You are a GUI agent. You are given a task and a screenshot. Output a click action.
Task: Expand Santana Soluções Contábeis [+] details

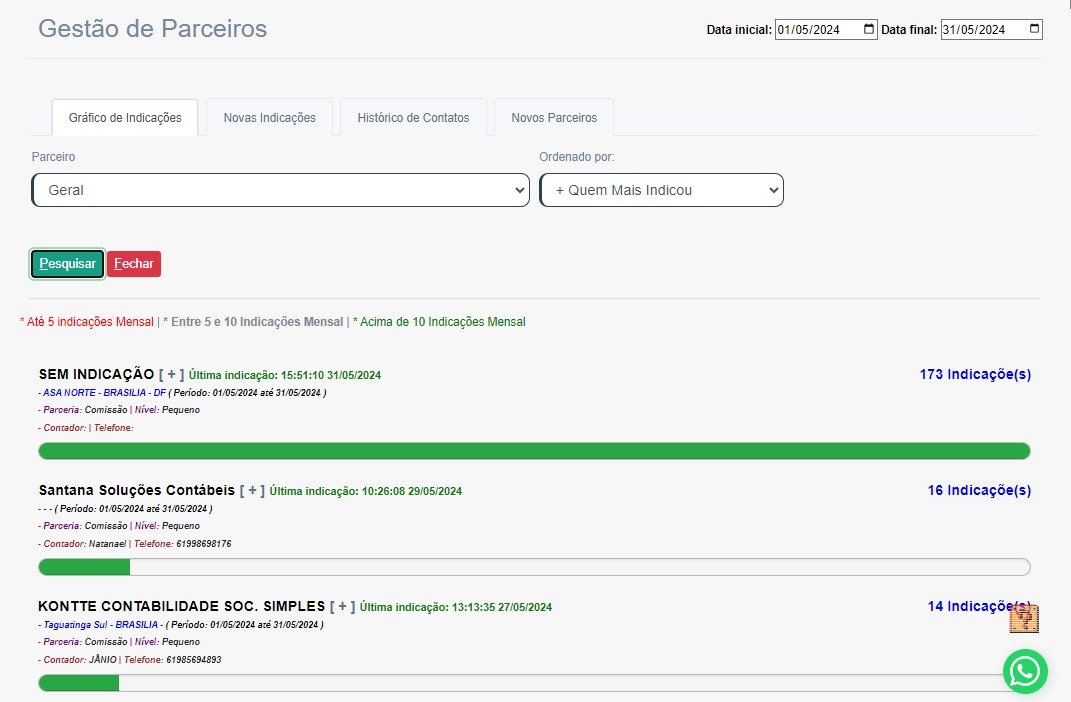point(252,490)
